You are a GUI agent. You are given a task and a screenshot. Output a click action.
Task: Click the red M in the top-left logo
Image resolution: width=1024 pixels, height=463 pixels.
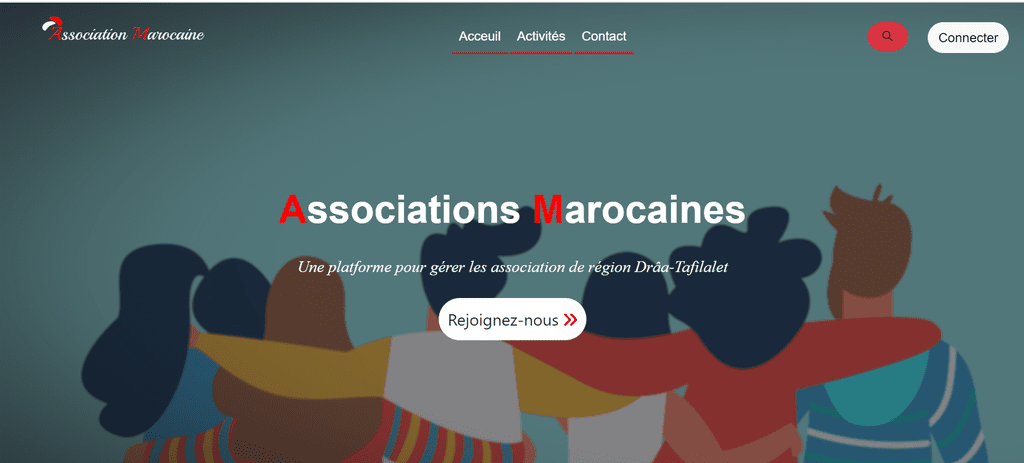point(140,34)
